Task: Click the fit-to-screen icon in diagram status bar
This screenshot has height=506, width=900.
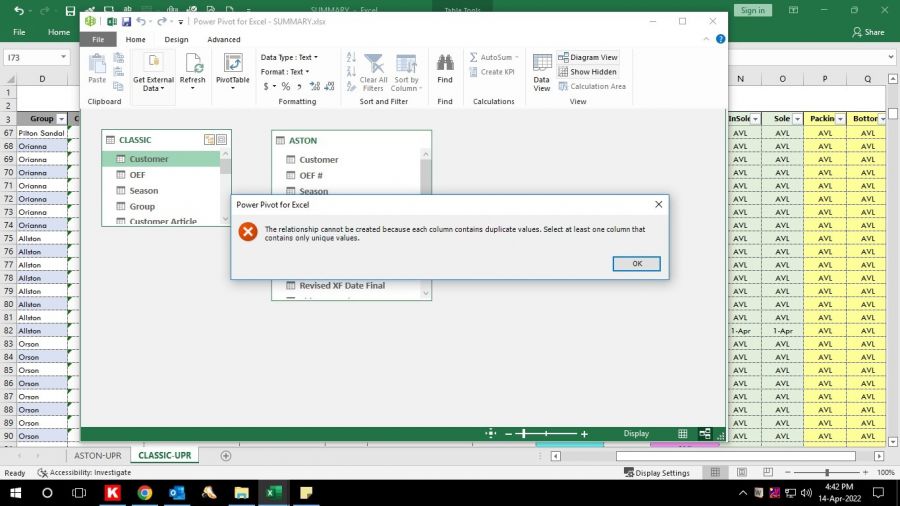Action: coord(490,434)
